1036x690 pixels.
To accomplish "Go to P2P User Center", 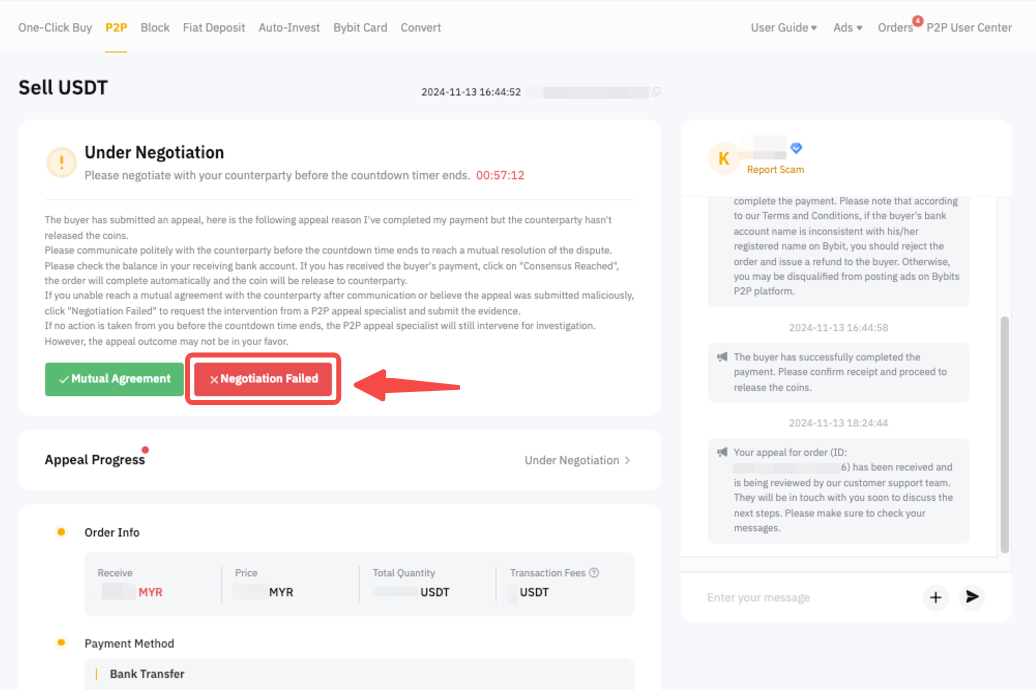I will (969, 28).
